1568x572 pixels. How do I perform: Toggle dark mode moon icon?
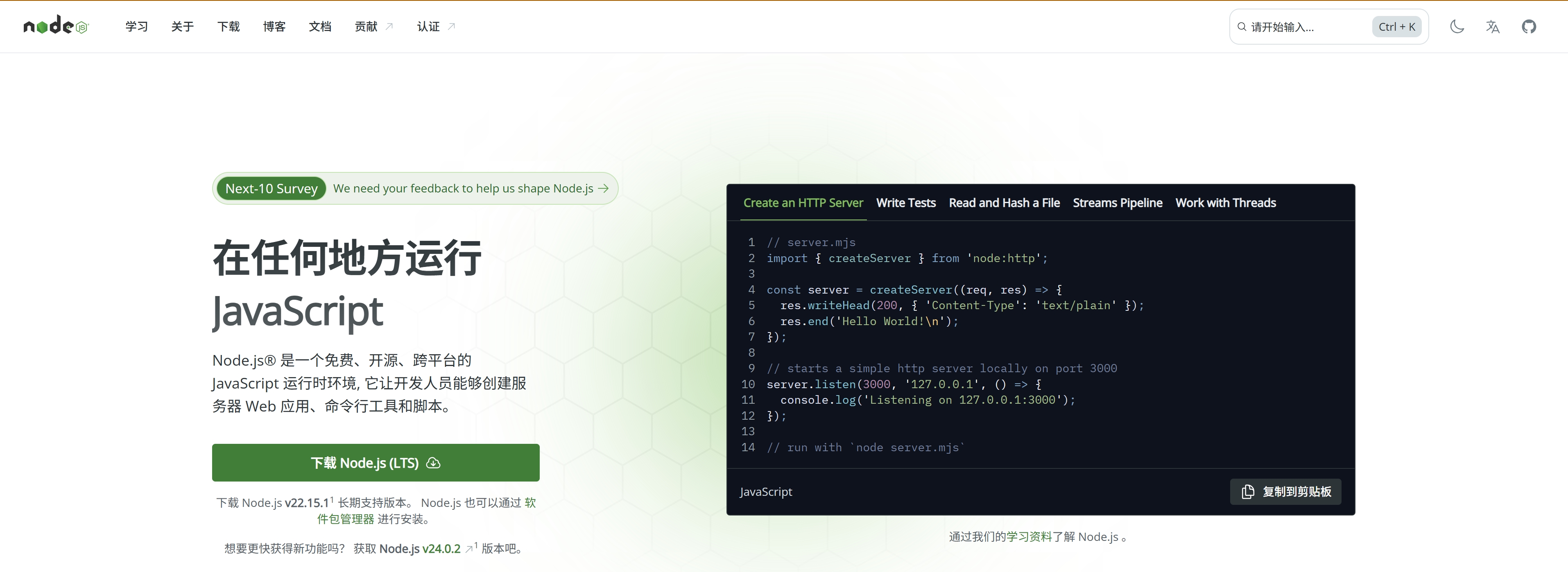1457,26
